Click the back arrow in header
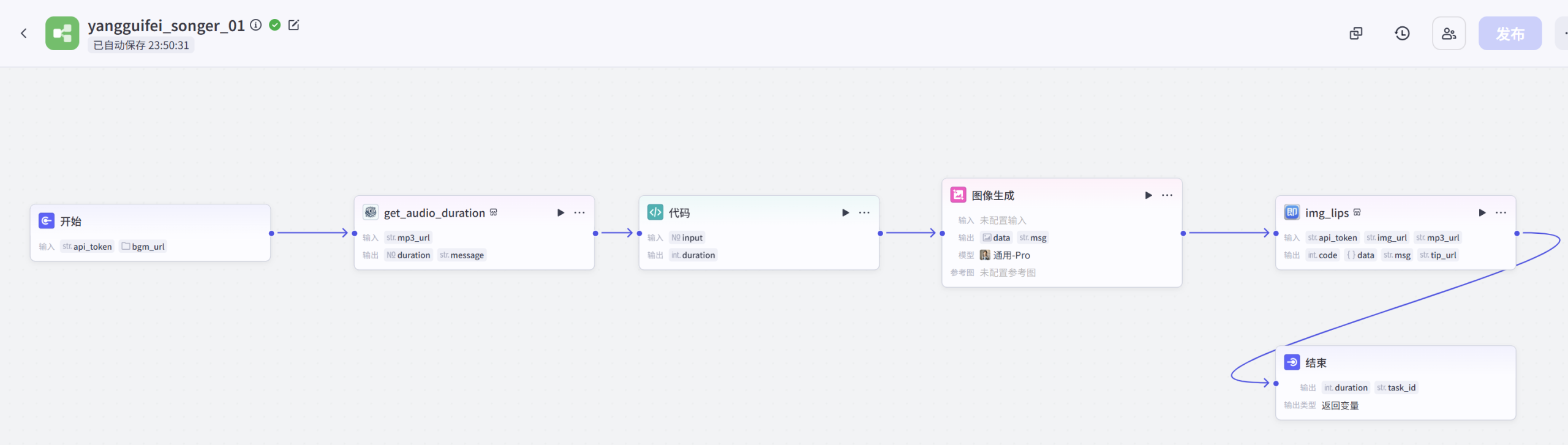Image resolution: width=1568 pixels, height=445 pixels. [x=24, y=34]
